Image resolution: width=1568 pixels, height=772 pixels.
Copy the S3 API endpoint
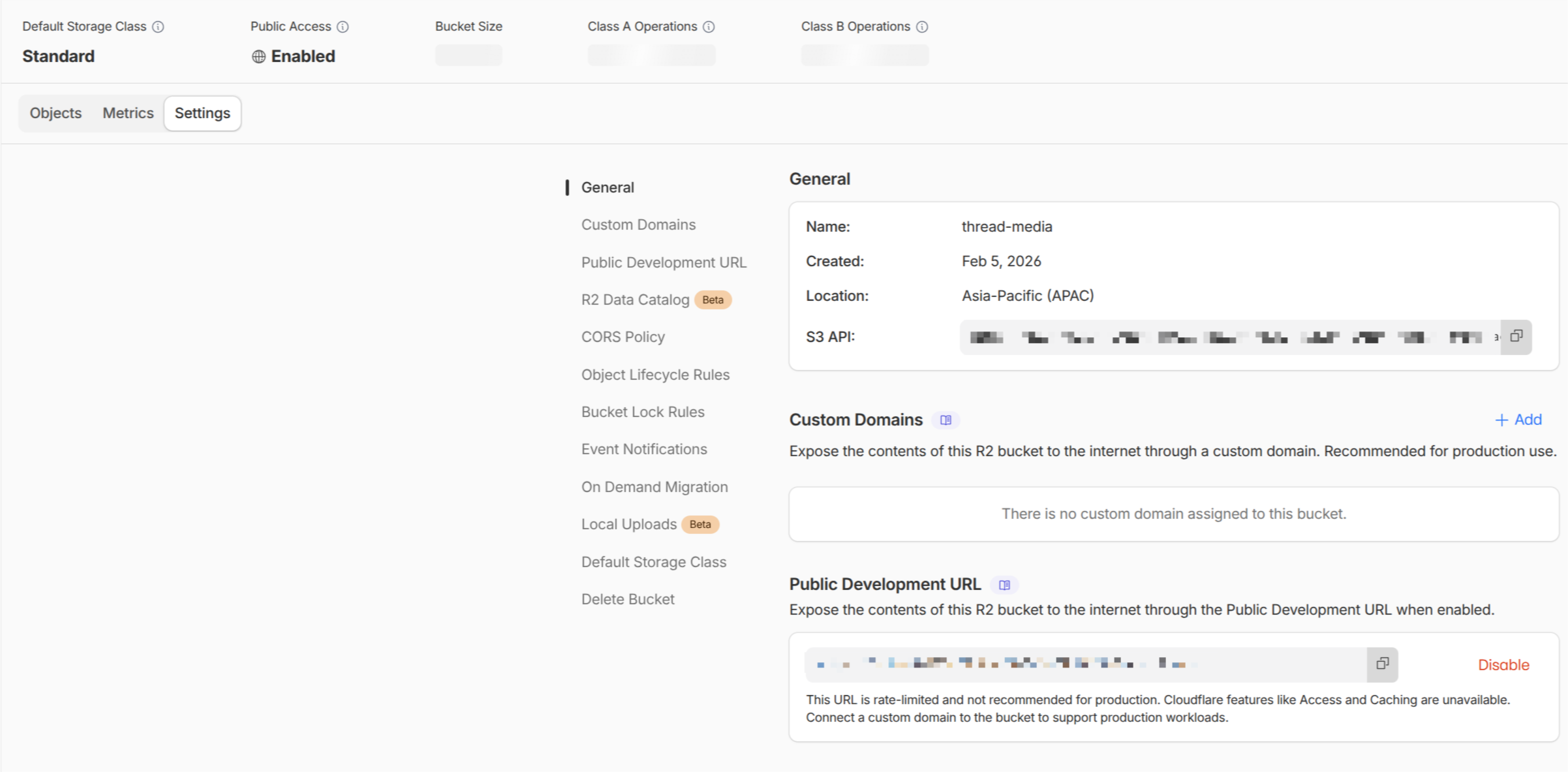[1516, 337]
